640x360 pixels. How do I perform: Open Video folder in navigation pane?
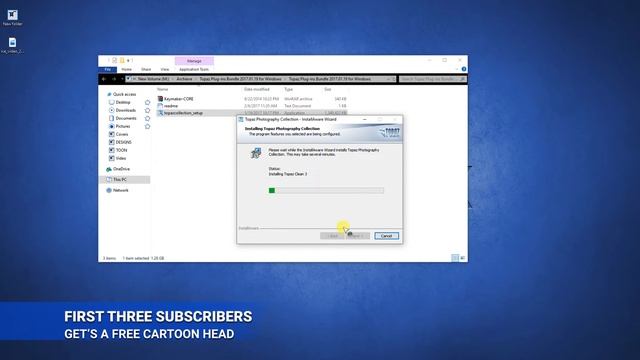[121, 158]
